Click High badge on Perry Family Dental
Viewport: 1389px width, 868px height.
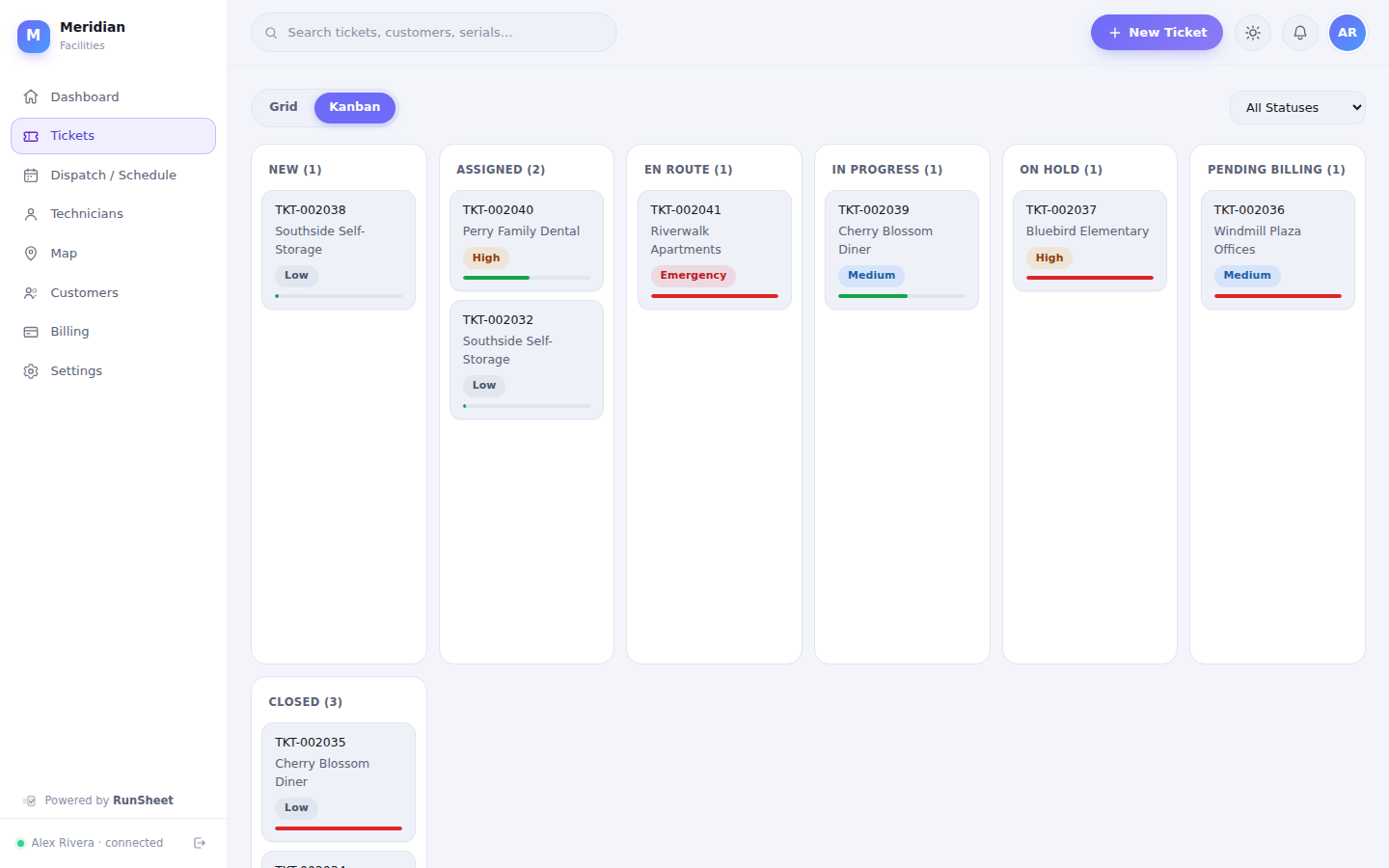pos(486,258)
